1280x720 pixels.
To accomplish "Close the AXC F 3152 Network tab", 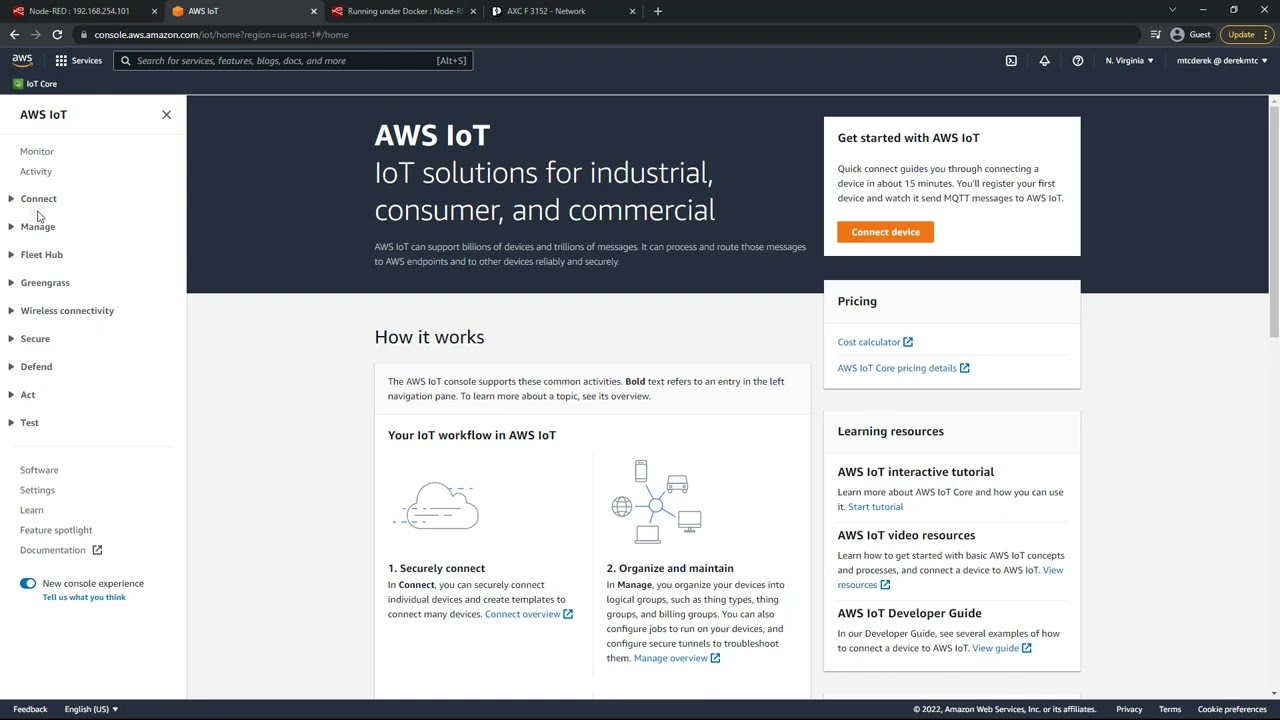I will coord(632,11).
